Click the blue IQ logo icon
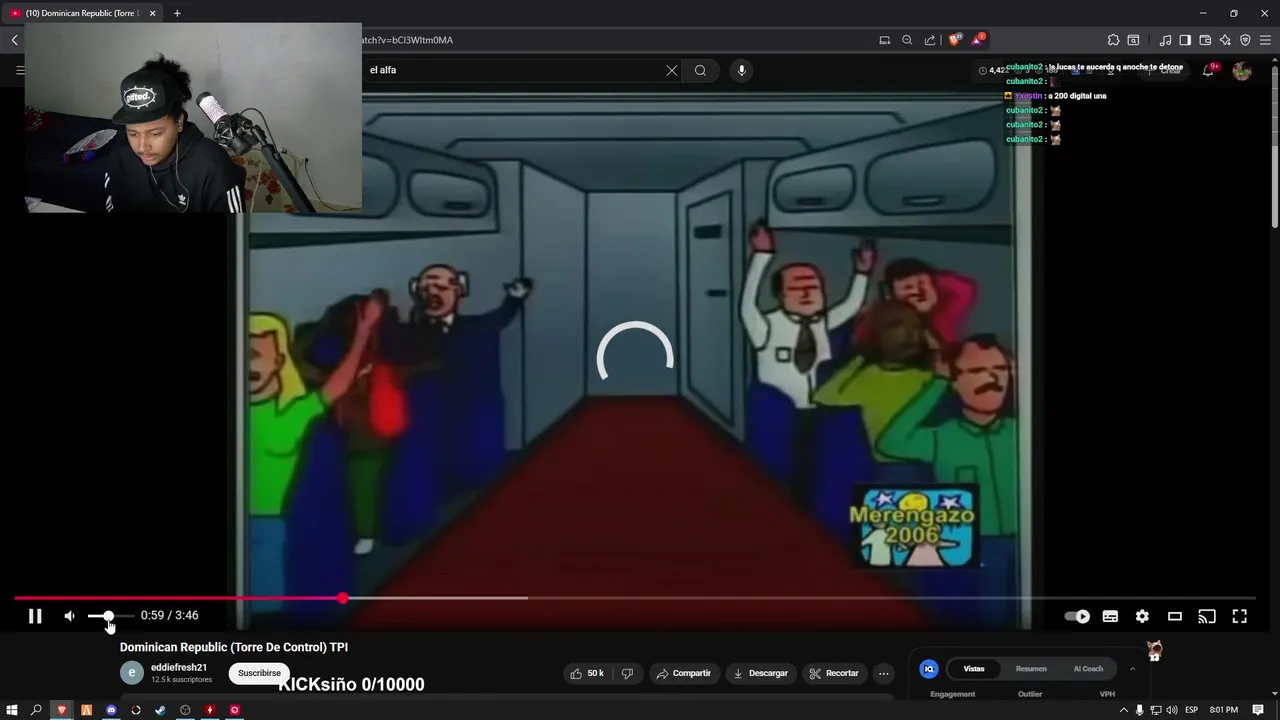Viewport: 1280px width, 720px height. (x=929, y=669)
